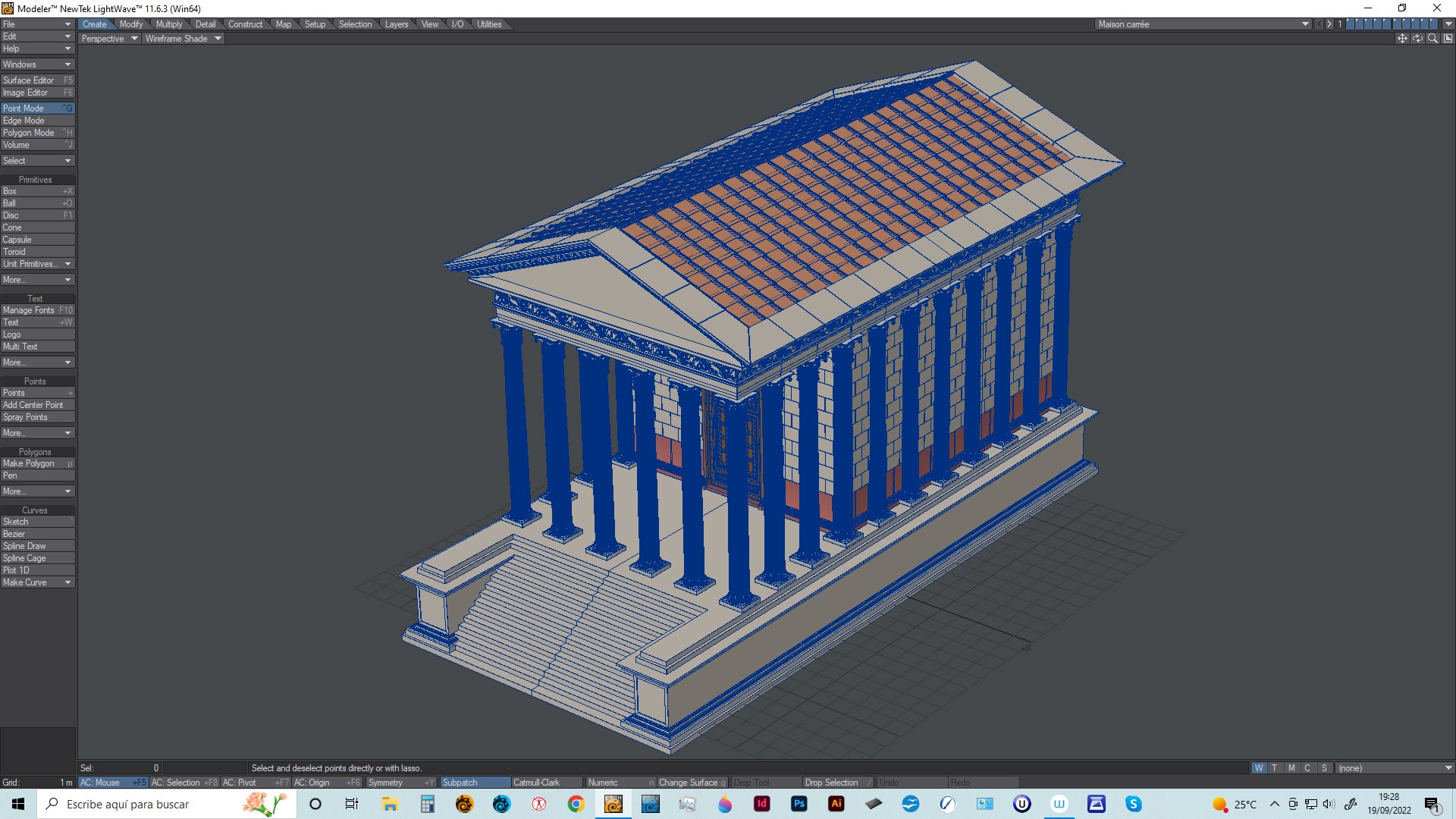Viewport: 1456px width, 819px height.
Task: Go to previous layer bank arrow
Action: pyautogui.click(x=1319, y=24)
